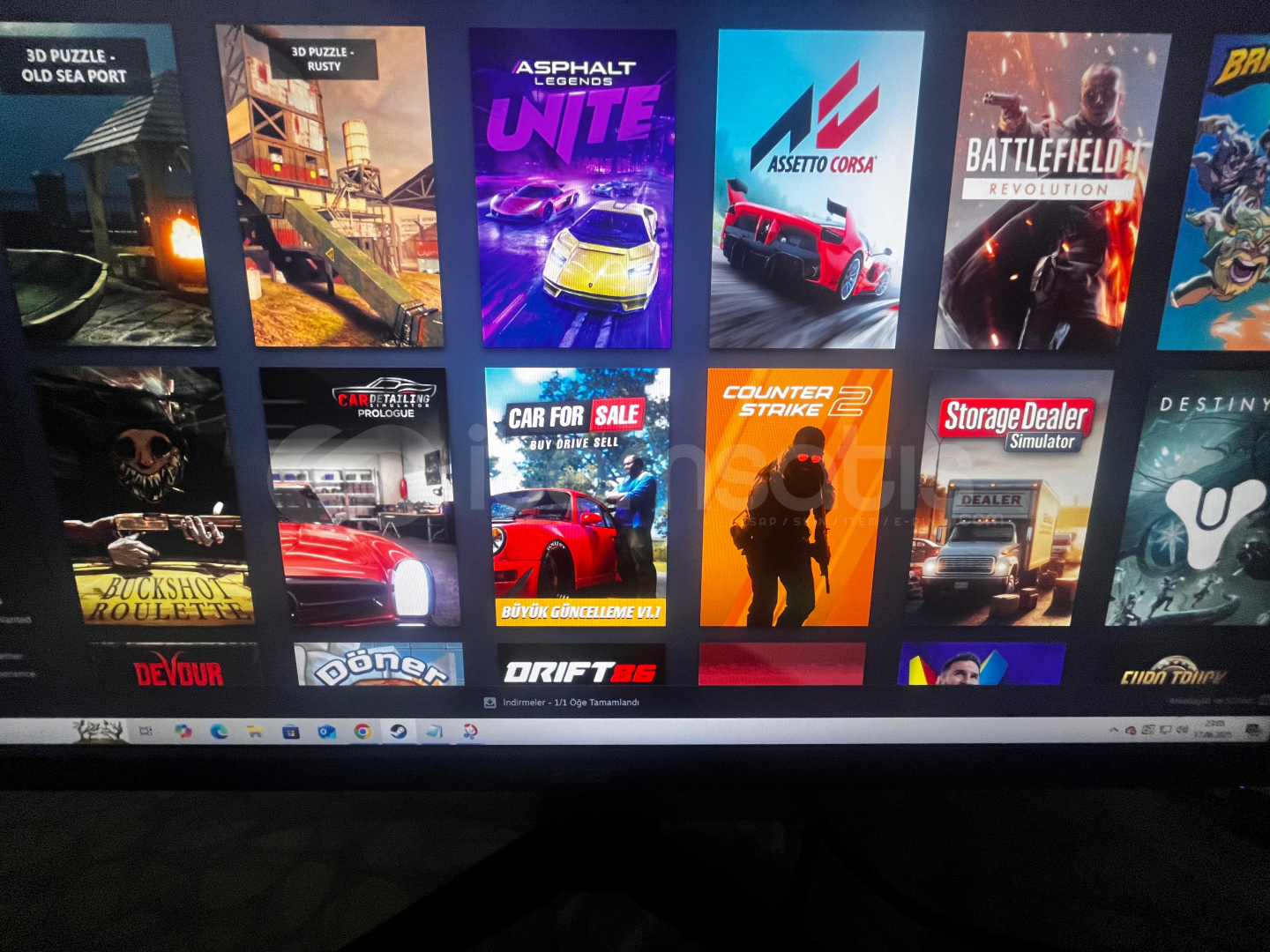Viewport: 1270px width, 952px height.
Task: Click the downloads tray icon in Steam
Action: pyautogui.click(x=489, y=703)
